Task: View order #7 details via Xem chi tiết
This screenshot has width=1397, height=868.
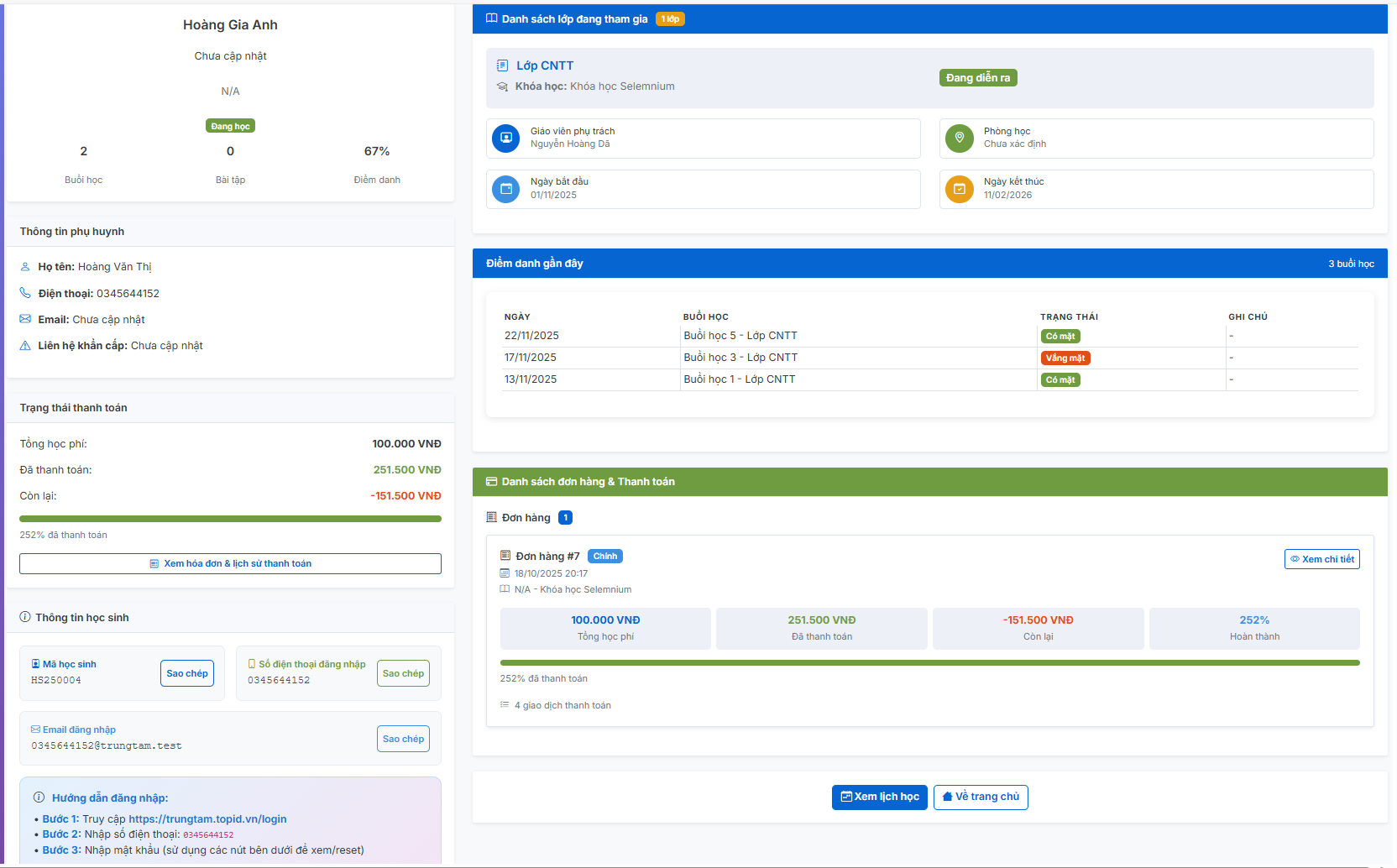Action: click(x=1321, y=559)
